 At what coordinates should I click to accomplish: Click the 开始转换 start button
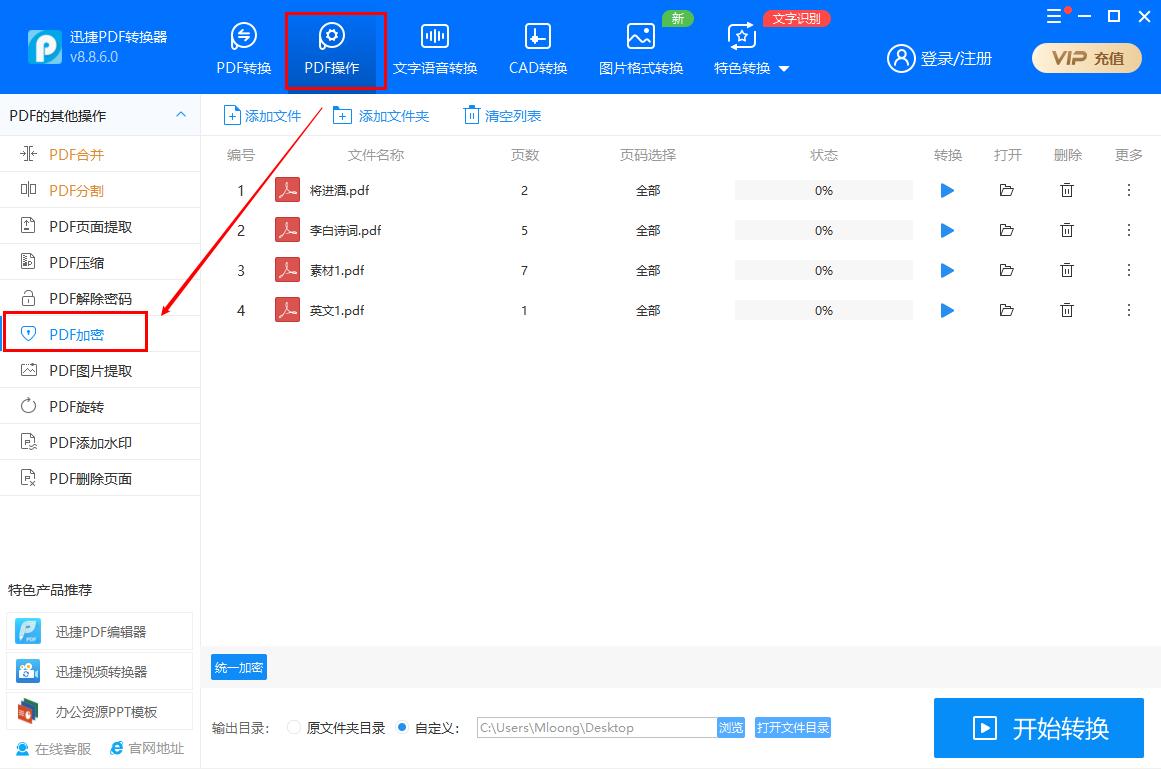pyautogui.click(x=1038, y=728)
